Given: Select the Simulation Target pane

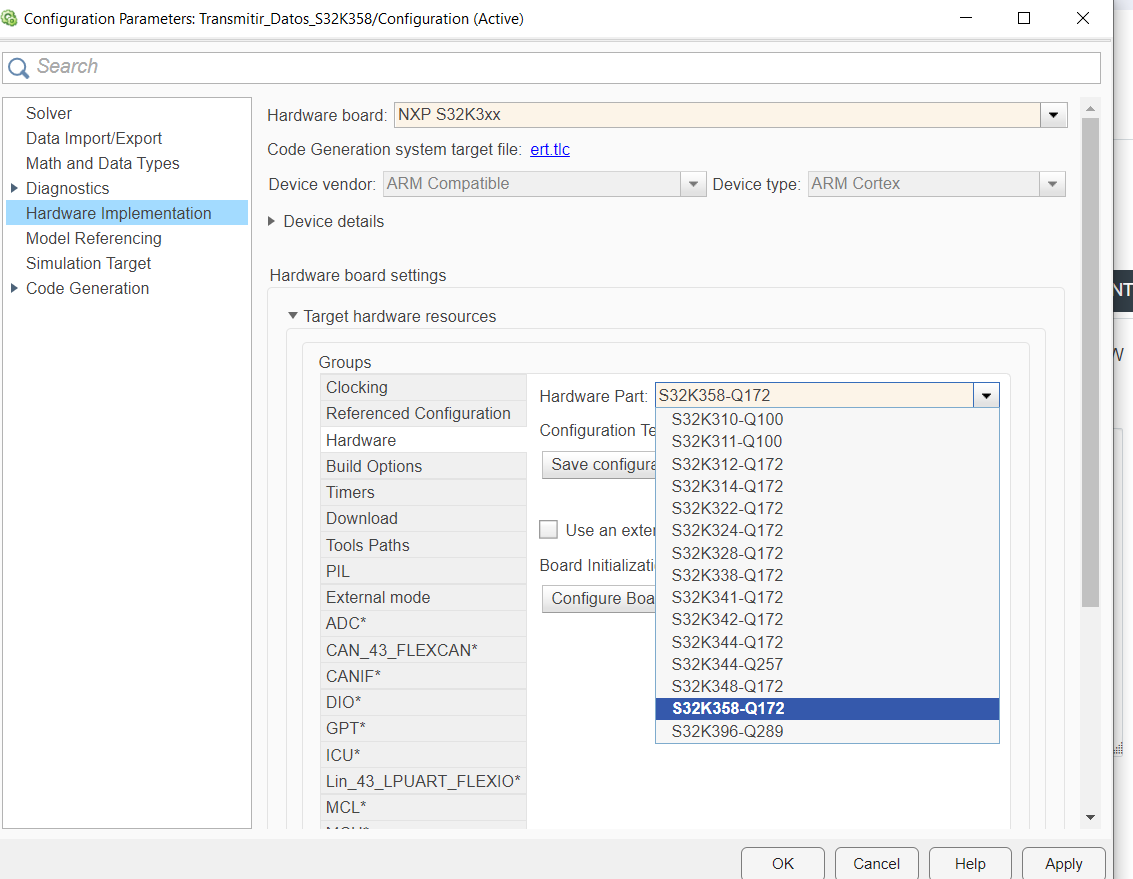Looking at the screenshot, I should pos(88,263).
